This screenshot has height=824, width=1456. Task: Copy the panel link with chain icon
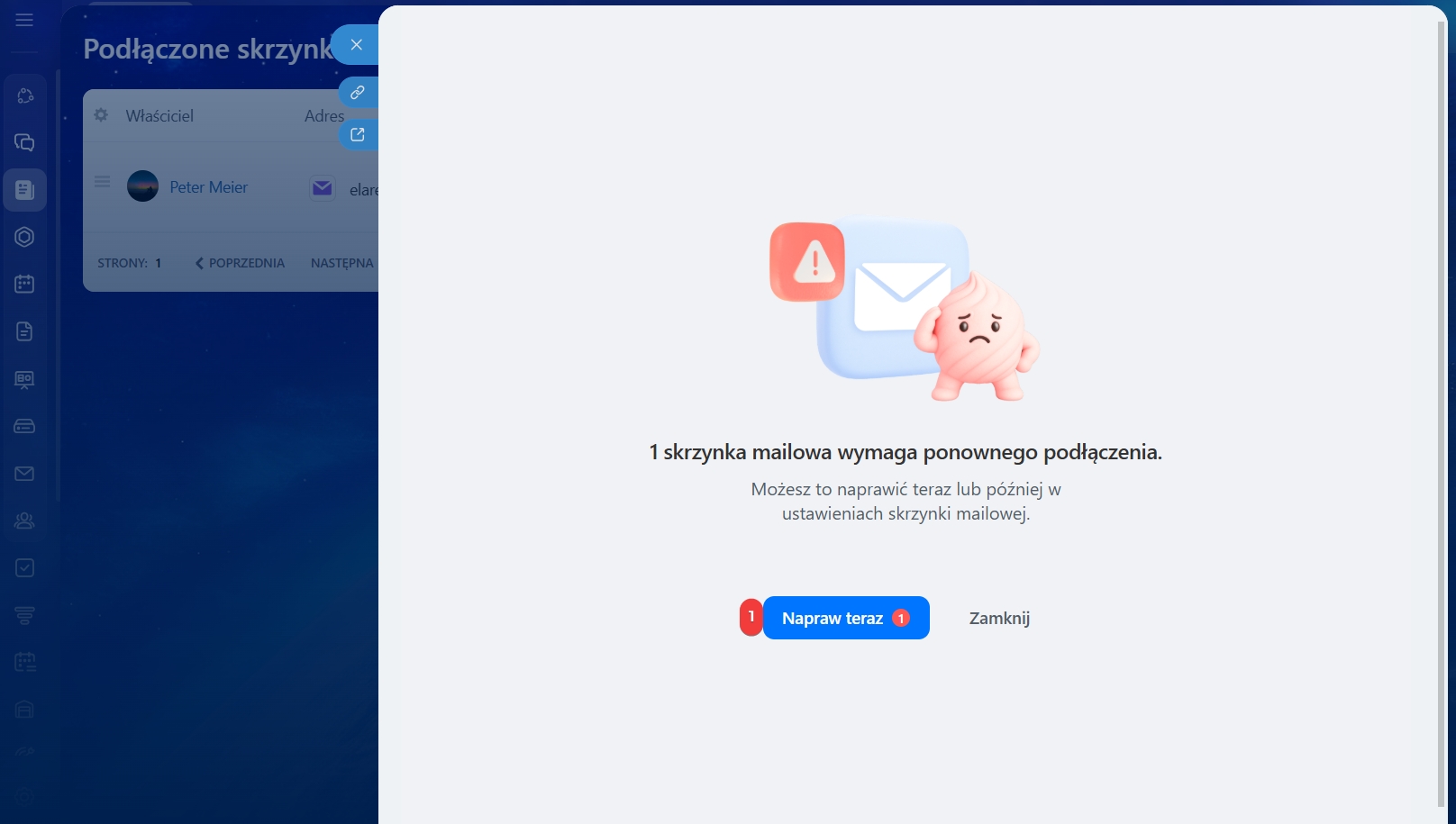click(x=358, y=92)
